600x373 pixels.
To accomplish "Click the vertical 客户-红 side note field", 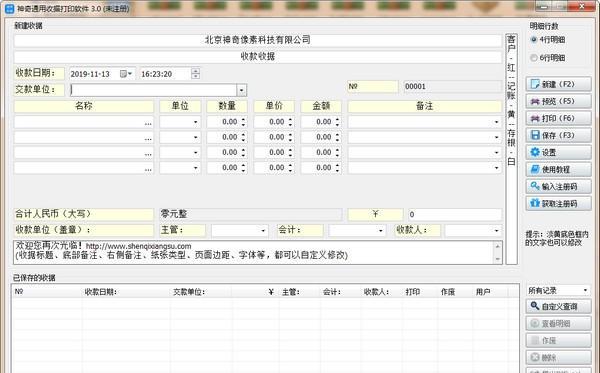I will click(x=512, y=148).
